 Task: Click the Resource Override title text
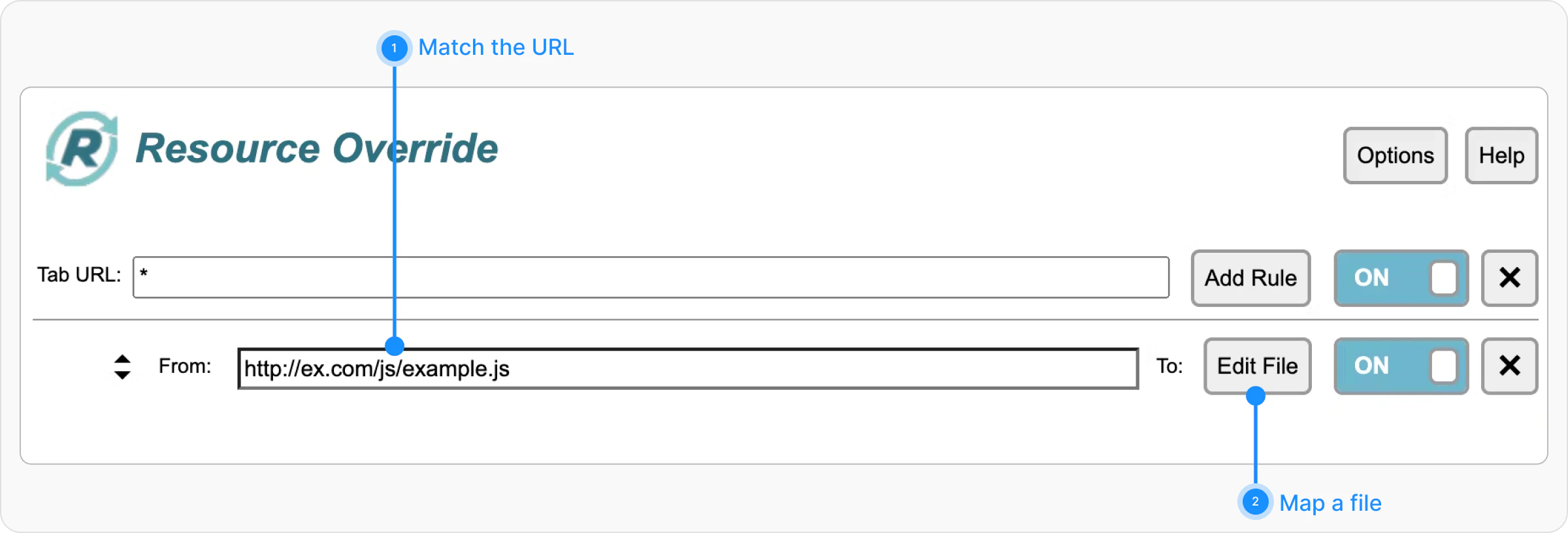click(317, 148)
